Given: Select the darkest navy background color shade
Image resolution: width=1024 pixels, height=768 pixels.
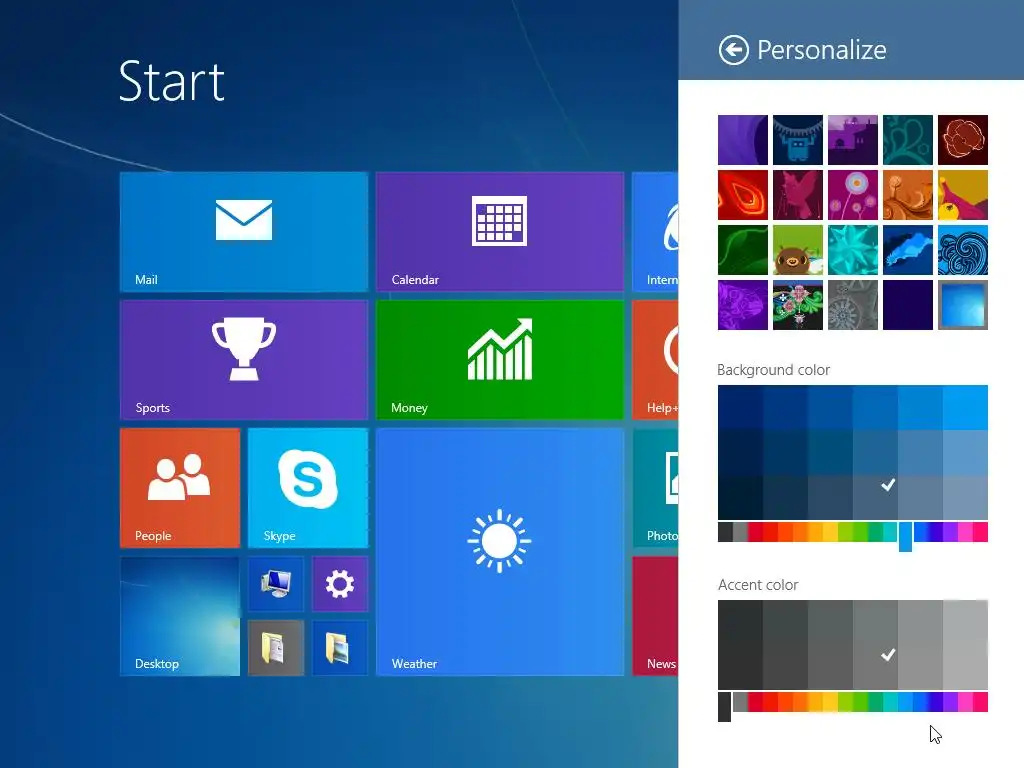Looking at the screenshot, I should (x=740, y=498).
